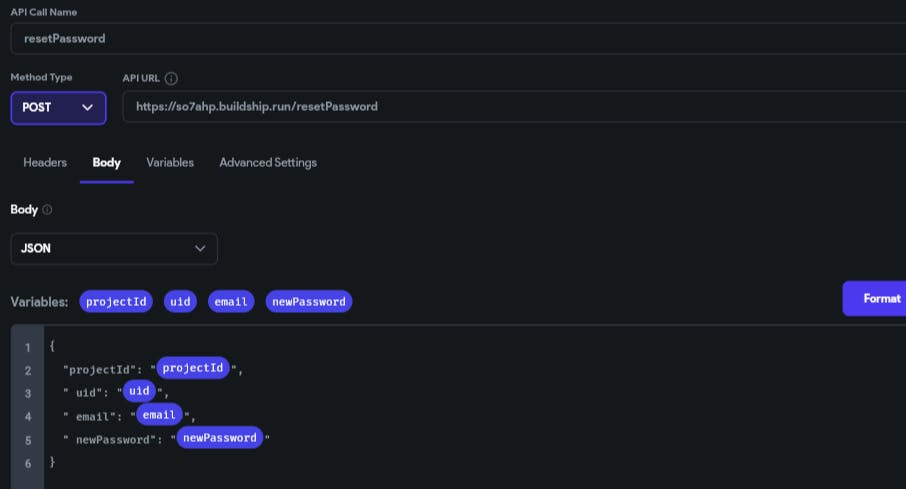
Task: Click email token in JSON line 4
Action: tap(159, 414)
